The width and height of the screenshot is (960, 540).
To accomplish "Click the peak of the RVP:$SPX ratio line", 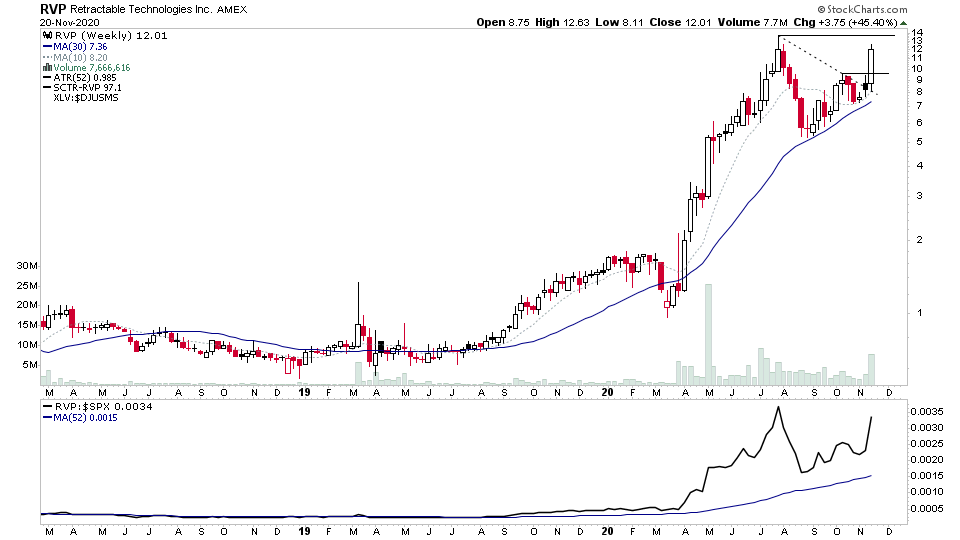I will tap(778, 407).
